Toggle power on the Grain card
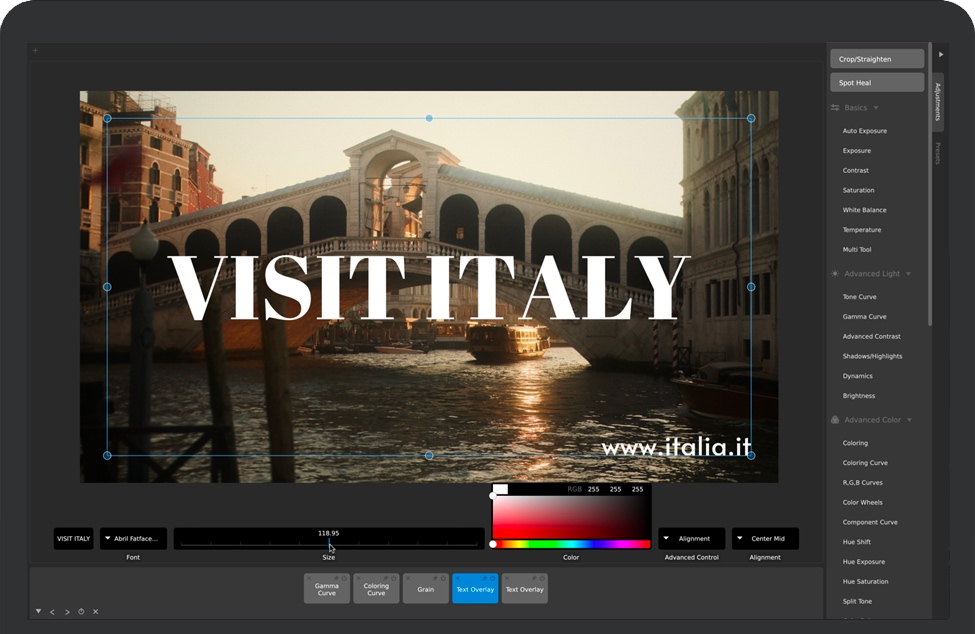 (x=443, y=579)
